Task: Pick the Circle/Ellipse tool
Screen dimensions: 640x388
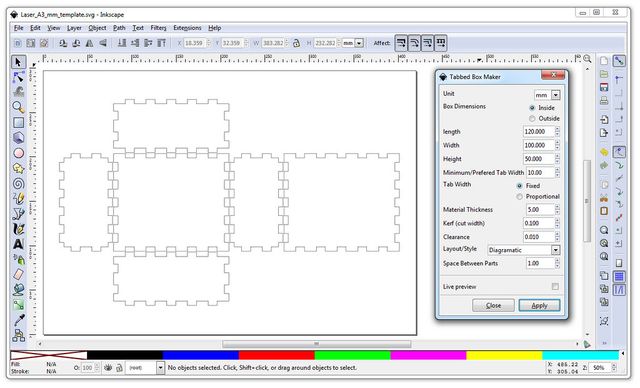Action: pos(18,153)
